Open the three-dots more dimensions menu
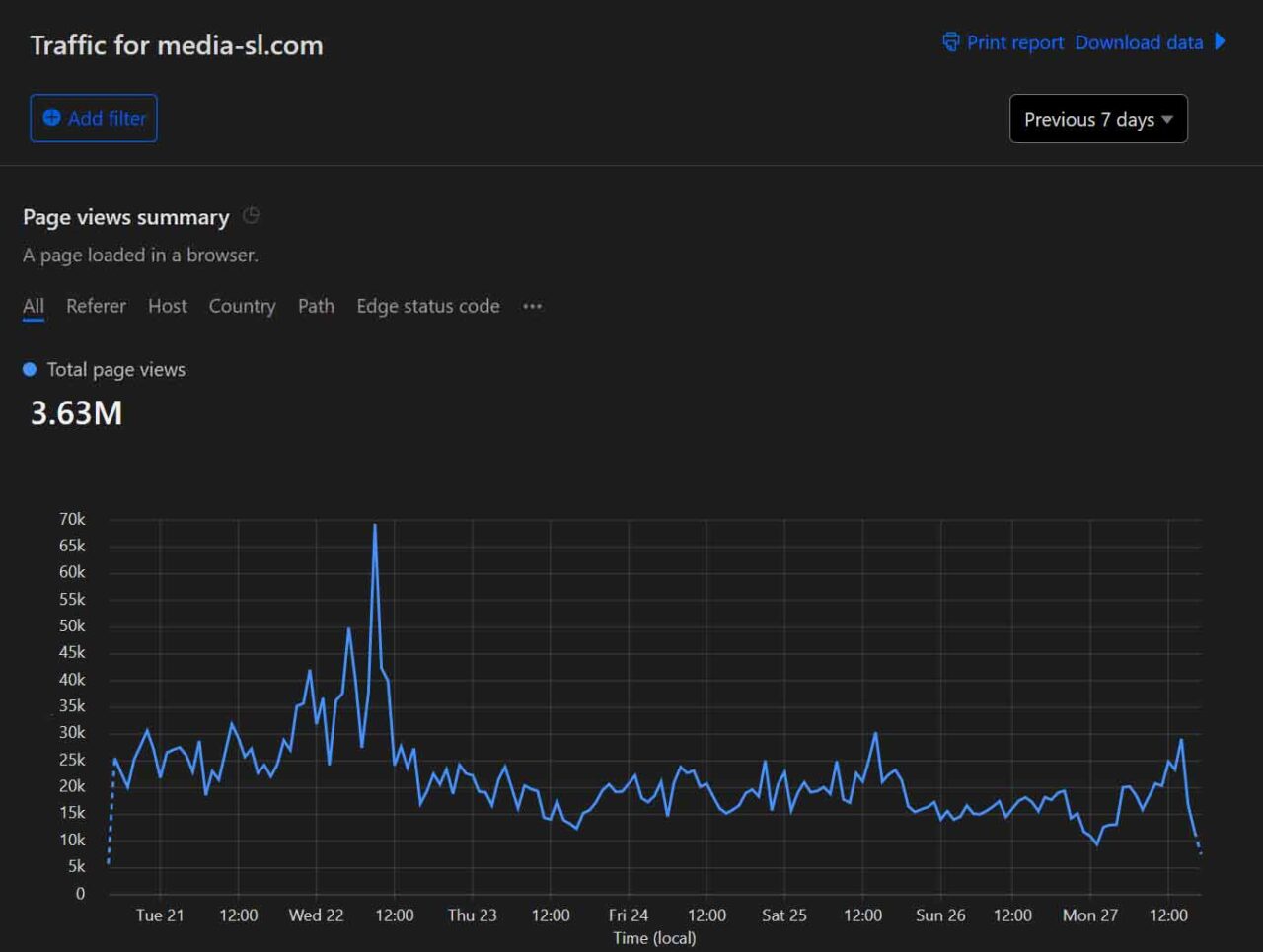The height and width of the screenshot is (952, 1263). [x=532, y=307]
